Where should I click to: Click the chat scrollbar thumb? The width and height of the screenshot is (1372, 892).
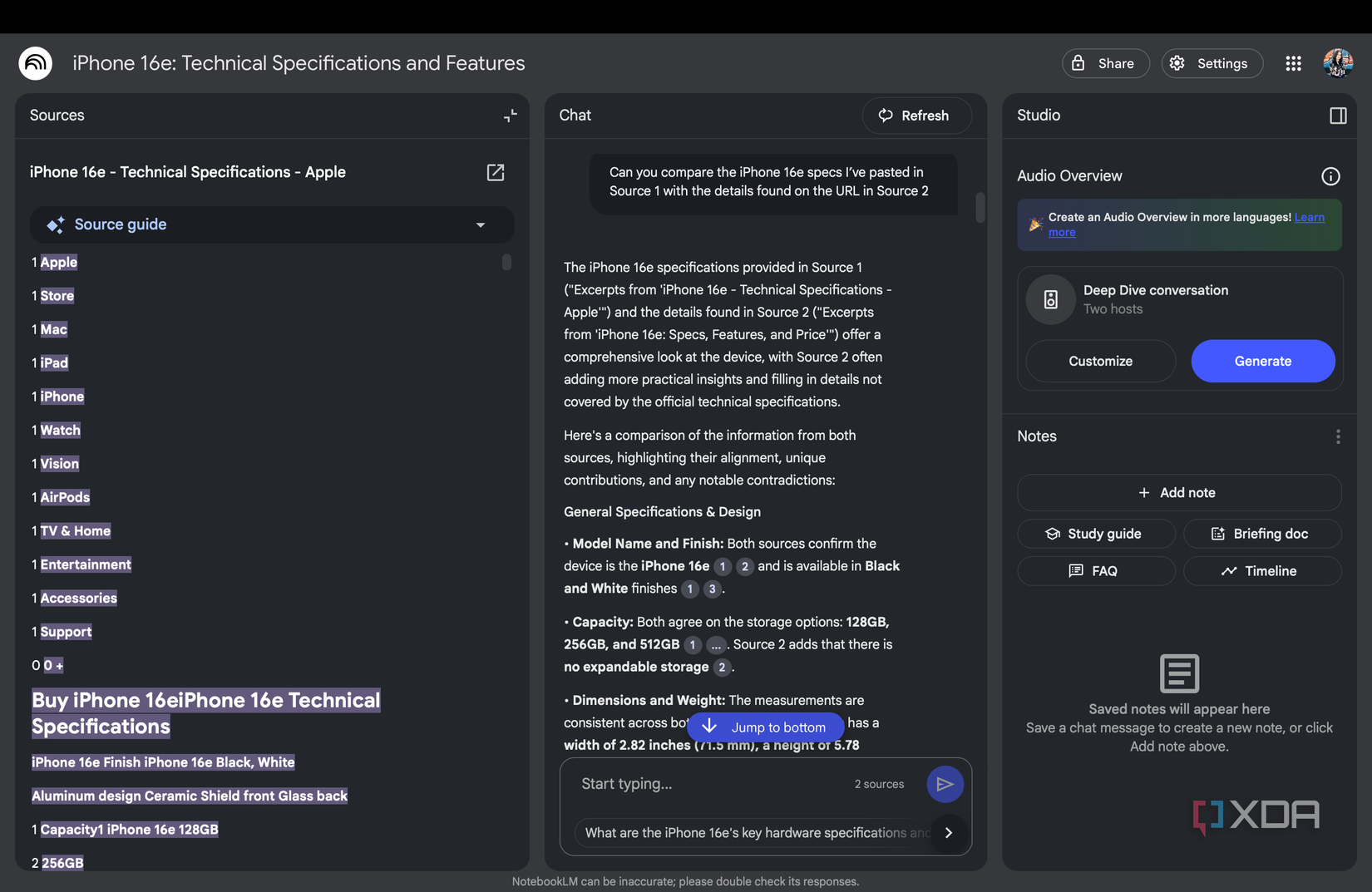[x=980, y=208]
